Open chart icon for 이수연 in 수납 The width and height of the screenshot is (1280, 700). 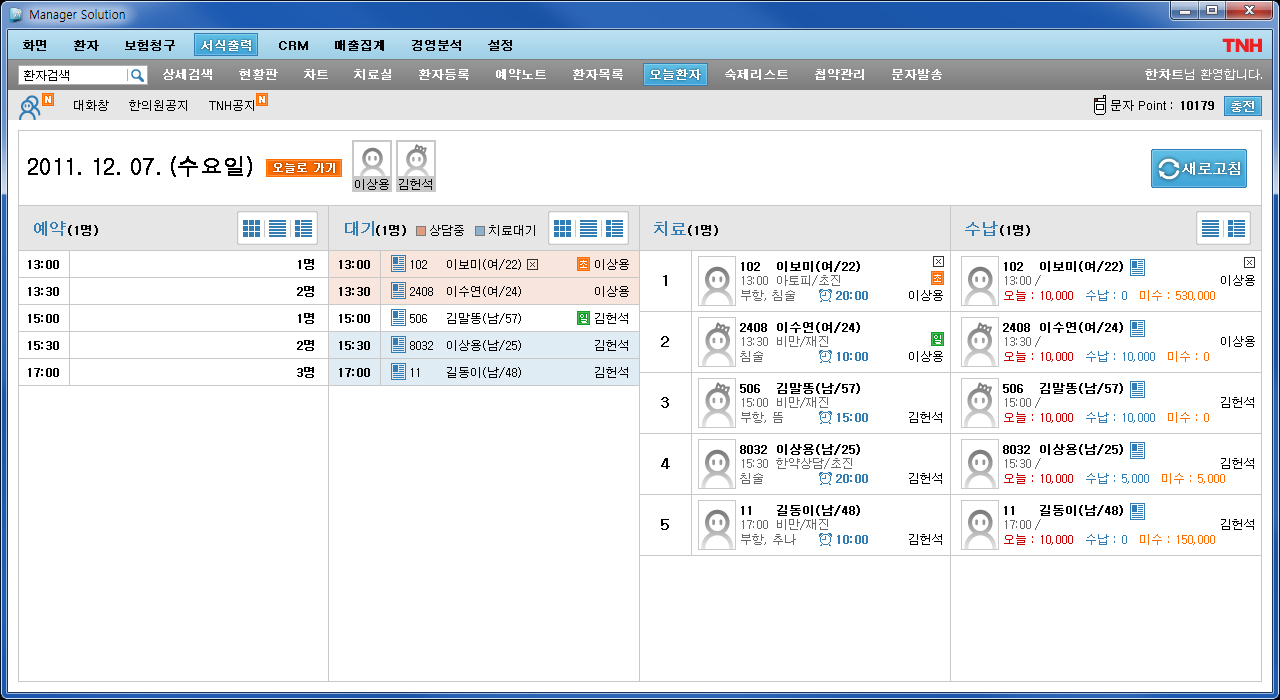(x=1137, y=327)
